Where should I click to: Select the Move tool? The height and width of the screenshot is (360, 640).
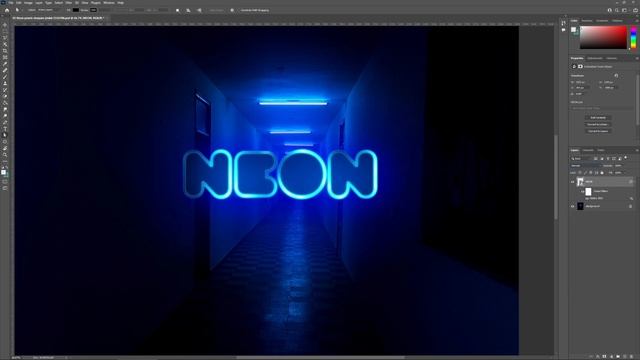coord(5,25)
